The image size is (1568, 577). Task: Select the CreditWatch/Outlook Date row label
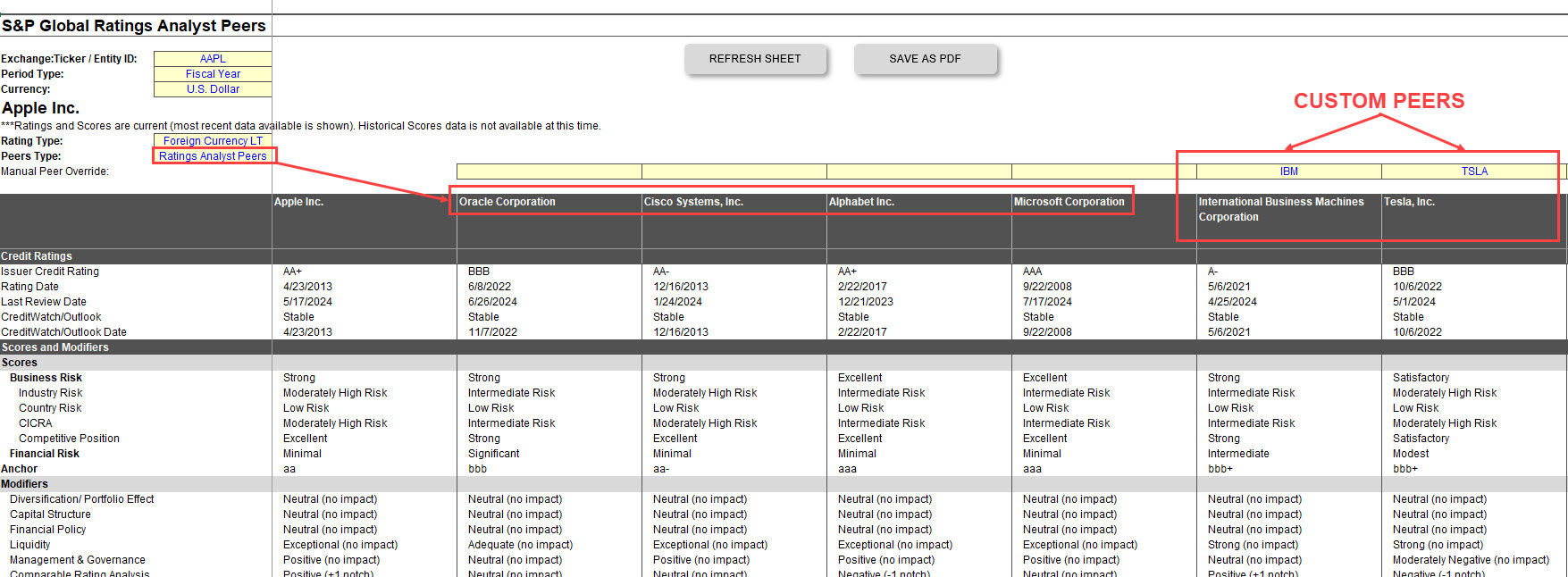pos(63,332)
